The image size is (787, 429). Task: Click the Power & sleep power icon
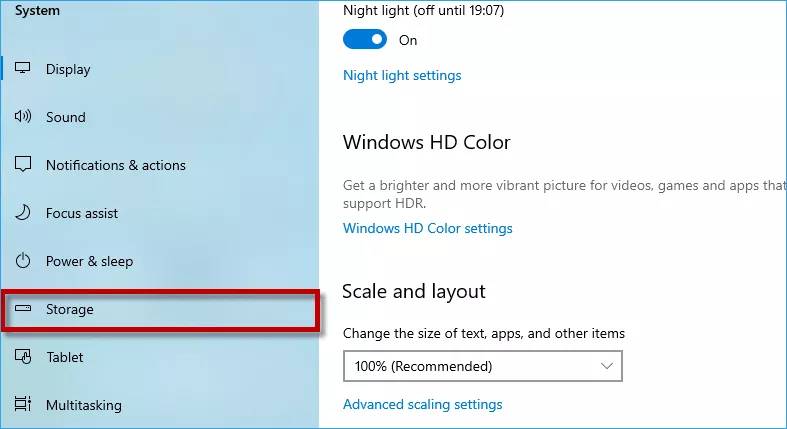point(23,260)
